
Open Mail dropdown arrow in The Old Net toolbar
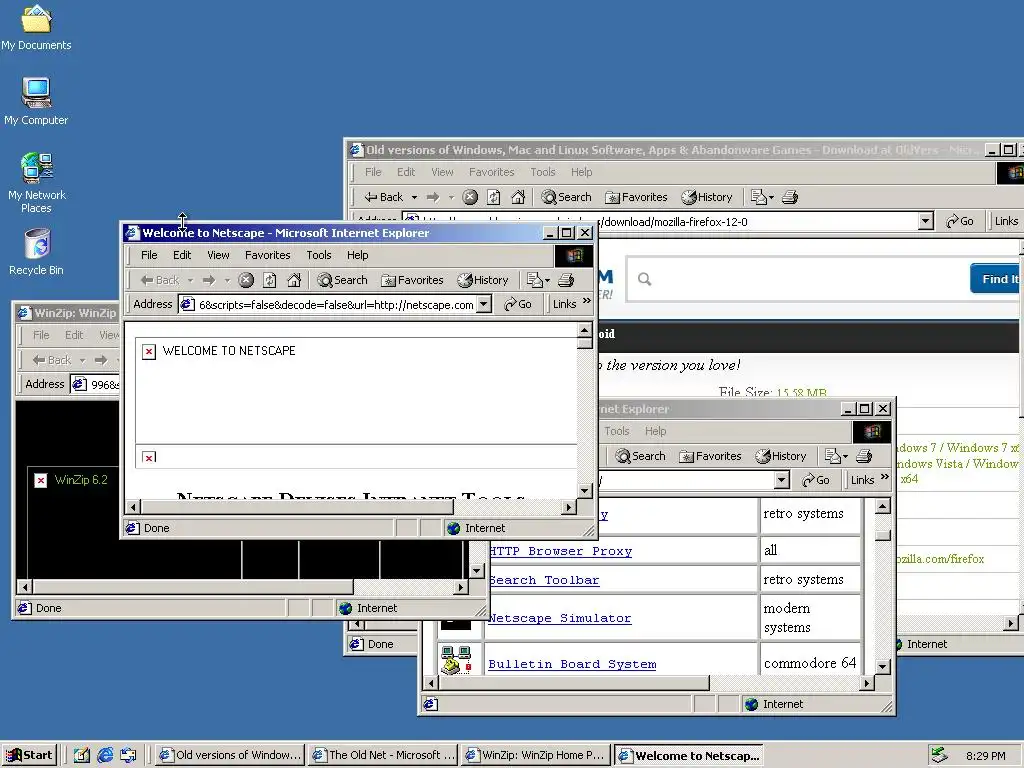pyautogui.click(x=845, y=456)
